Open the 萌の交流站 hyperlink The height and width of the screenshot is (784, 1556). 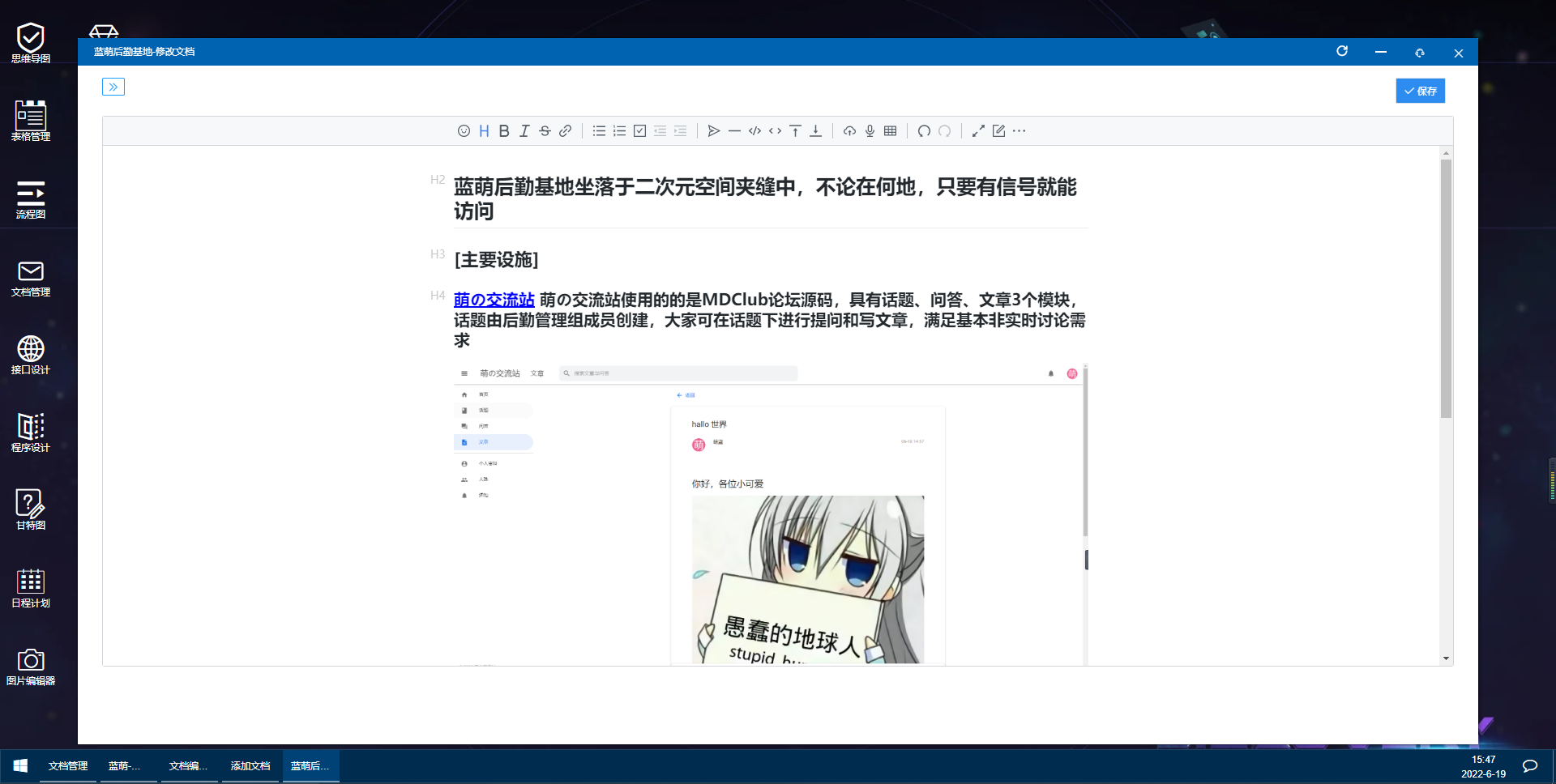(494, 300)
